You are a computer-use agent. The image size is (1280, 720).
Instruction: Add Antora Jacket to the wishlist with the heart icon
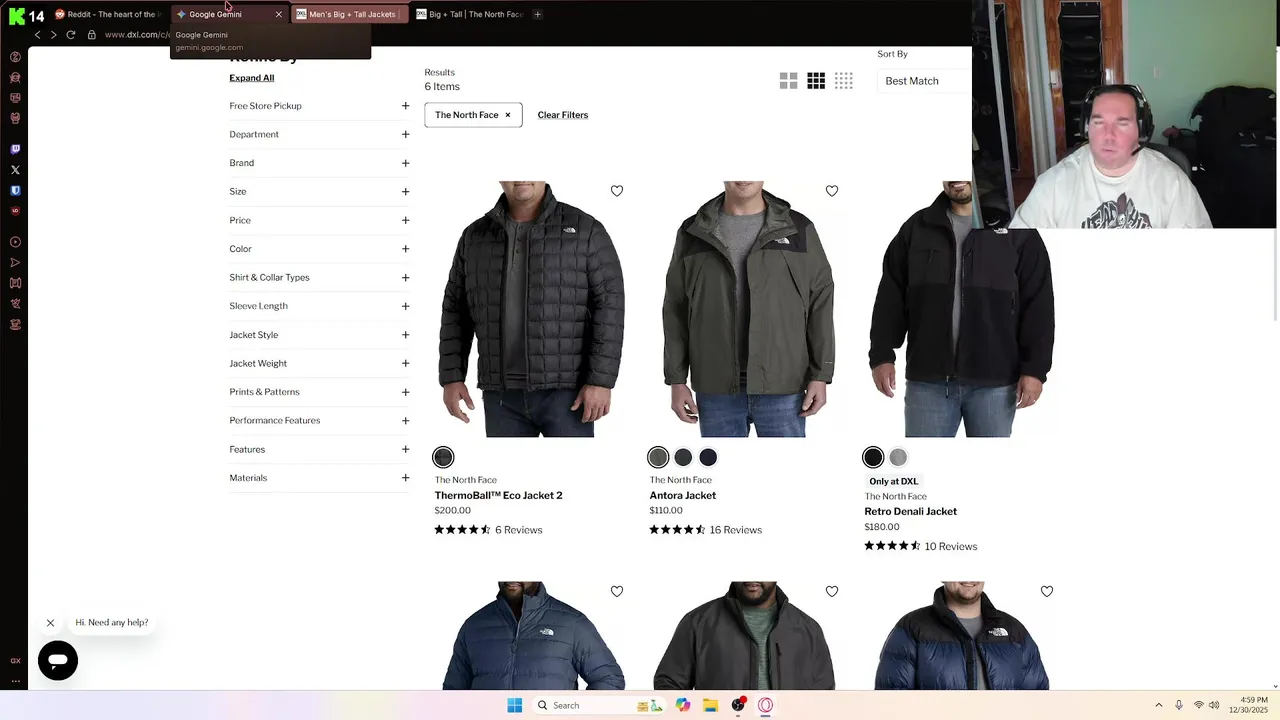tap(832, 191)
